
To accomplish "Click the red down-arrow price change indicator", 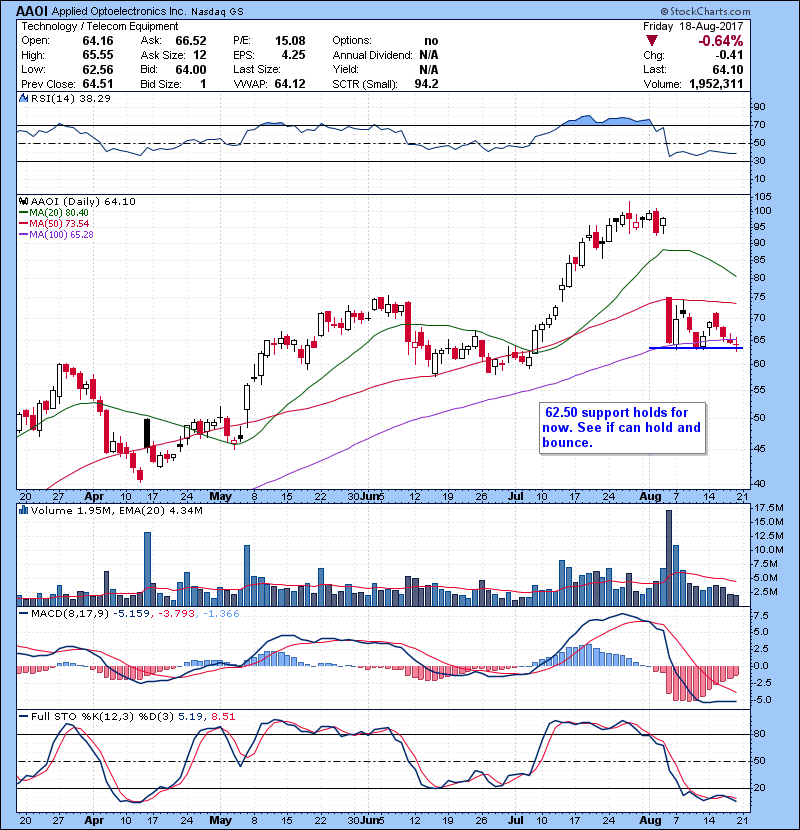I will pyautogui.click(x=652, y=40).
